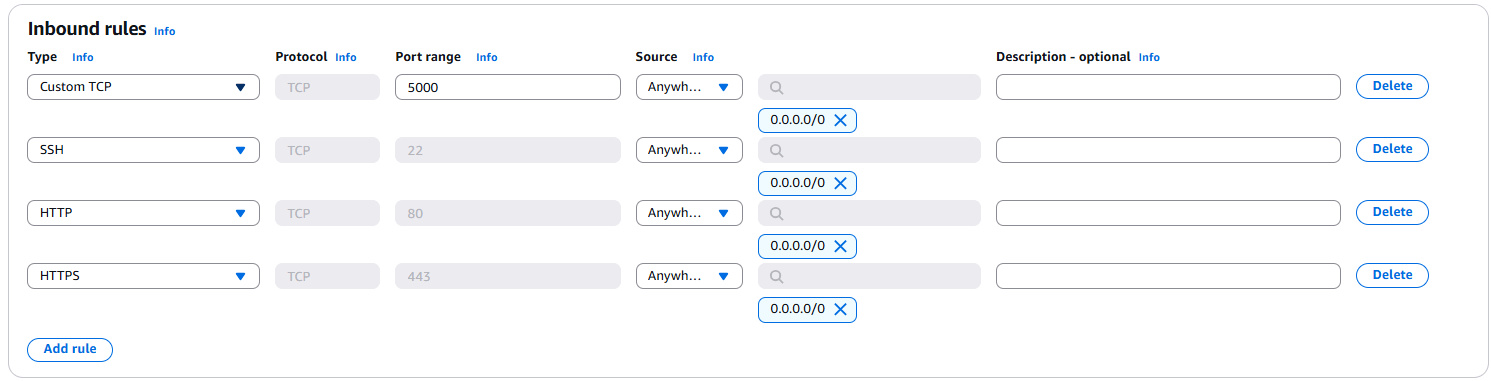This screenshot has width=1491, height=381.
Task: Open Info link next to Protocol
Action: click(x=346, y=57)
